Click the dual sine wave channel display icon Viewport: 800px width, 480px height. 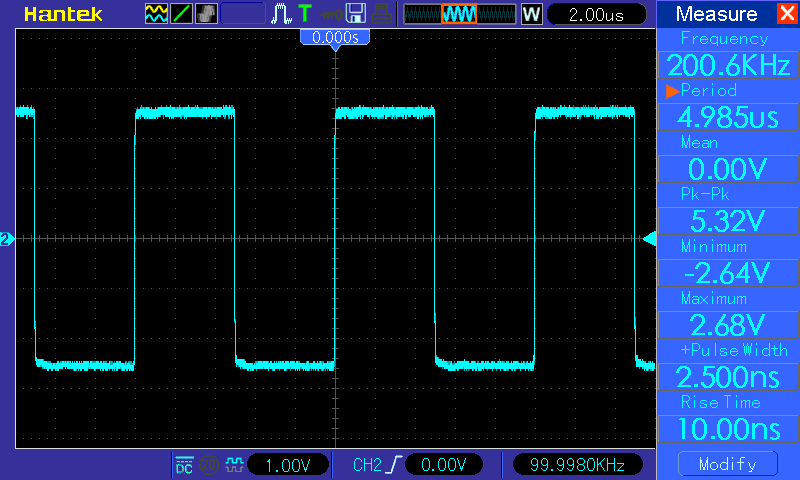coord(156,14)
